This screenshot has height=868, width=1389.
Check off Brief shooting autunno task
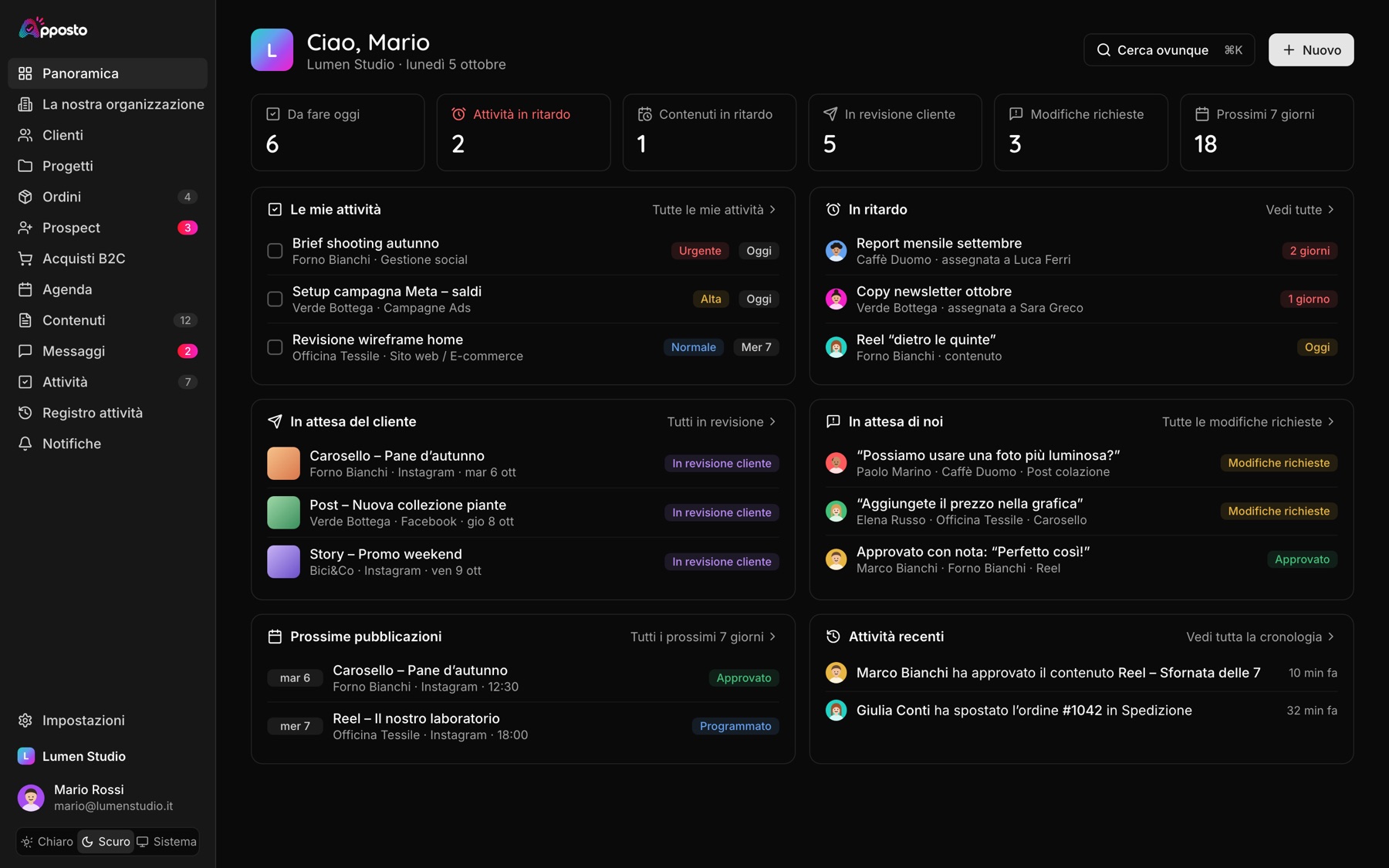[275, 251]
